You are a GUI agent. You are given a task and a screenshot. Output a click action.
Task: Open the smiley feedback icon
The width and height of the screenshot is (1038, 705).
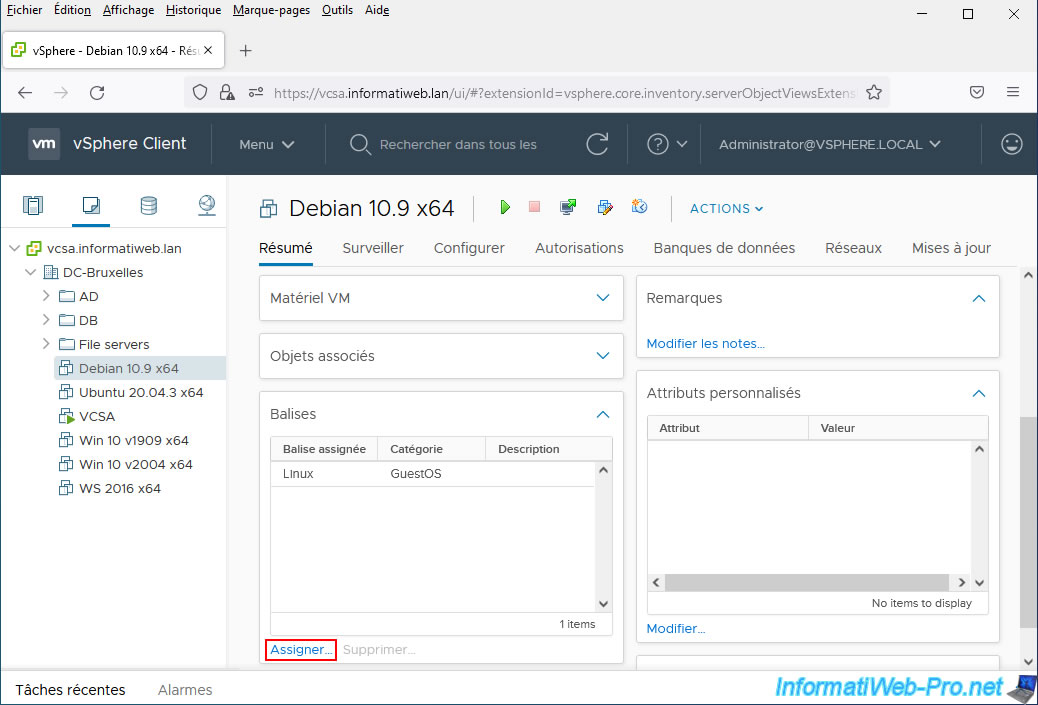click(x=1011, y=144)
